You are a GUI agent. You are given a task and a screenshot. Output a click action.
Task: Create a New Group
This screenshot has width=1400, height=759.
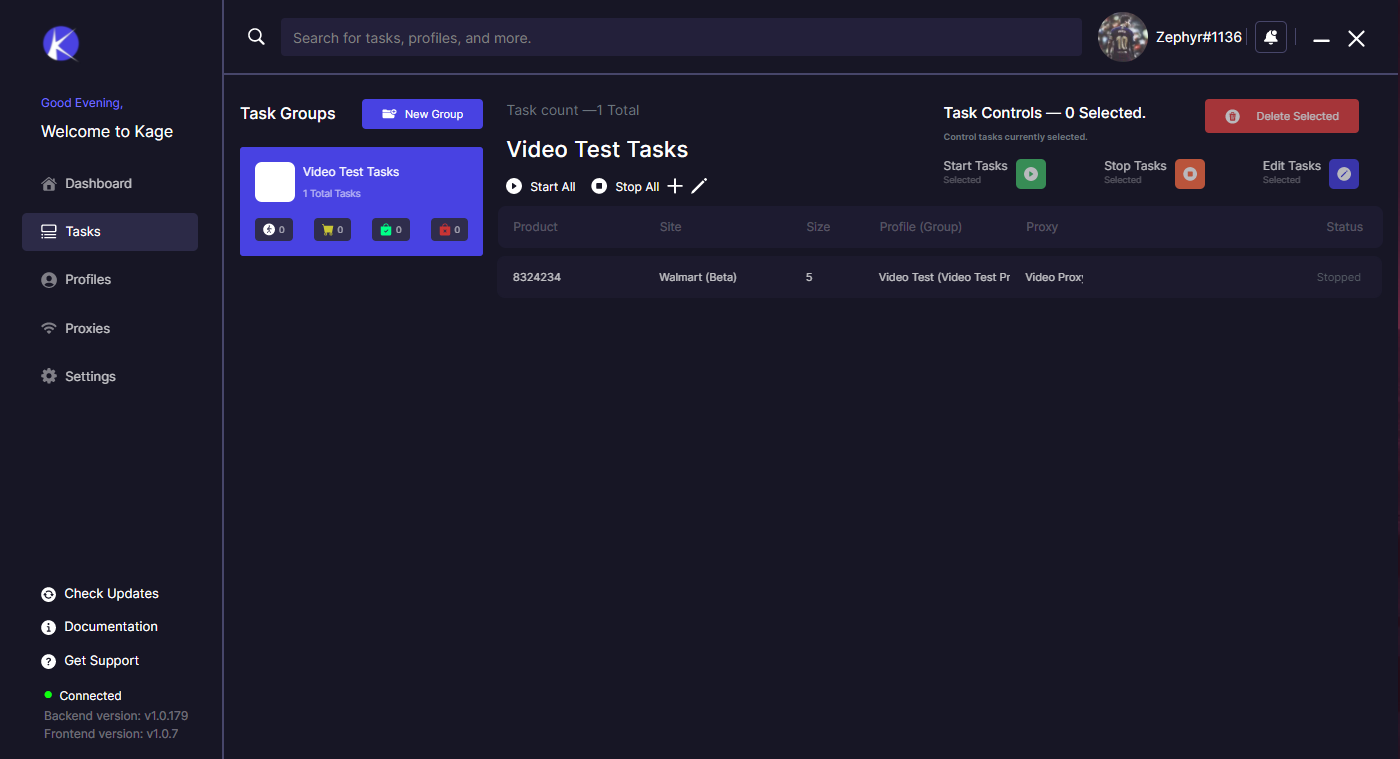(x=422, y=114)
